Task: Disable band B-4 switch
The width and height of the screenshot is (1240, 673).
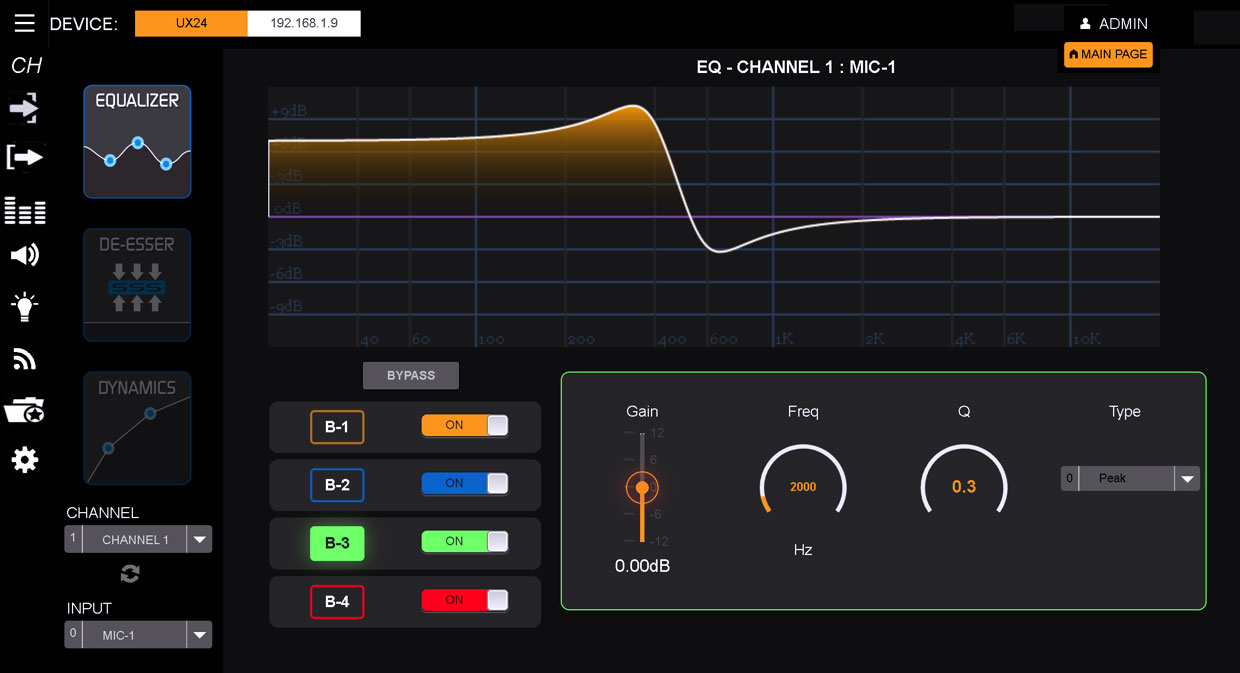Action: [464, 601]
